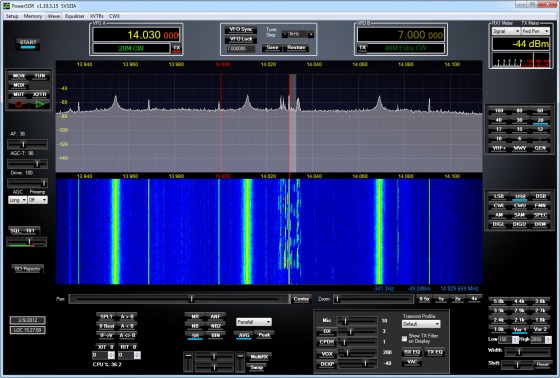560x378 pixels.
Task: Enable Show TX Filter on Display checkbox
Action: [x=404, y=338]
